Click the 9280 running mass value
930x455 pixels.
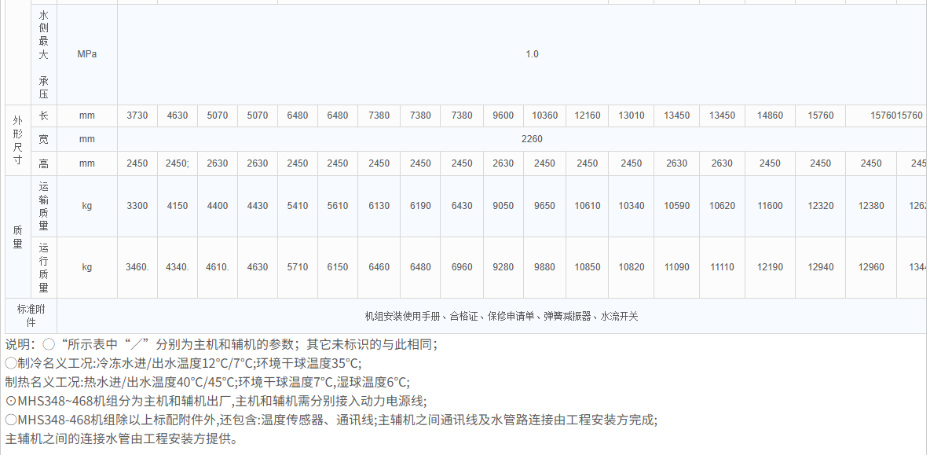coord(501,267)
